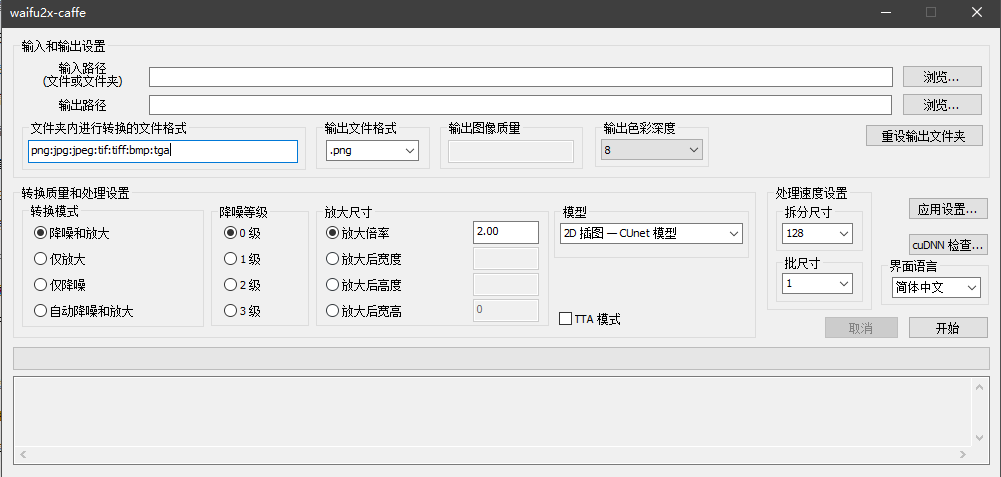Close the waifu2x-caffe window
This screenshot has height=477, width=1001.
[976, 13]
